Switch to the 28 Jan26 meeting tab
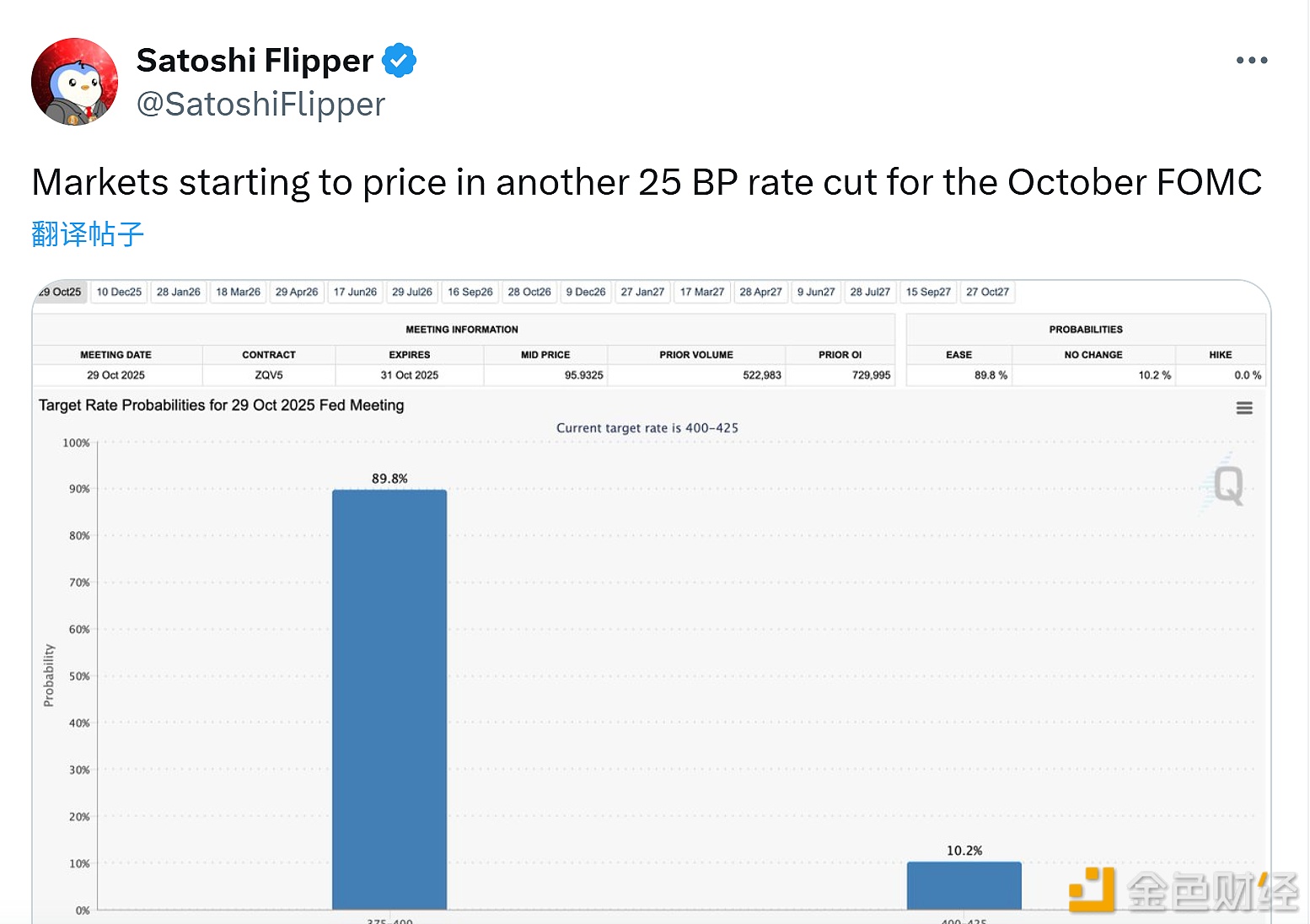1310x924 pixels. pyautogui.click(x=179, y=293)
